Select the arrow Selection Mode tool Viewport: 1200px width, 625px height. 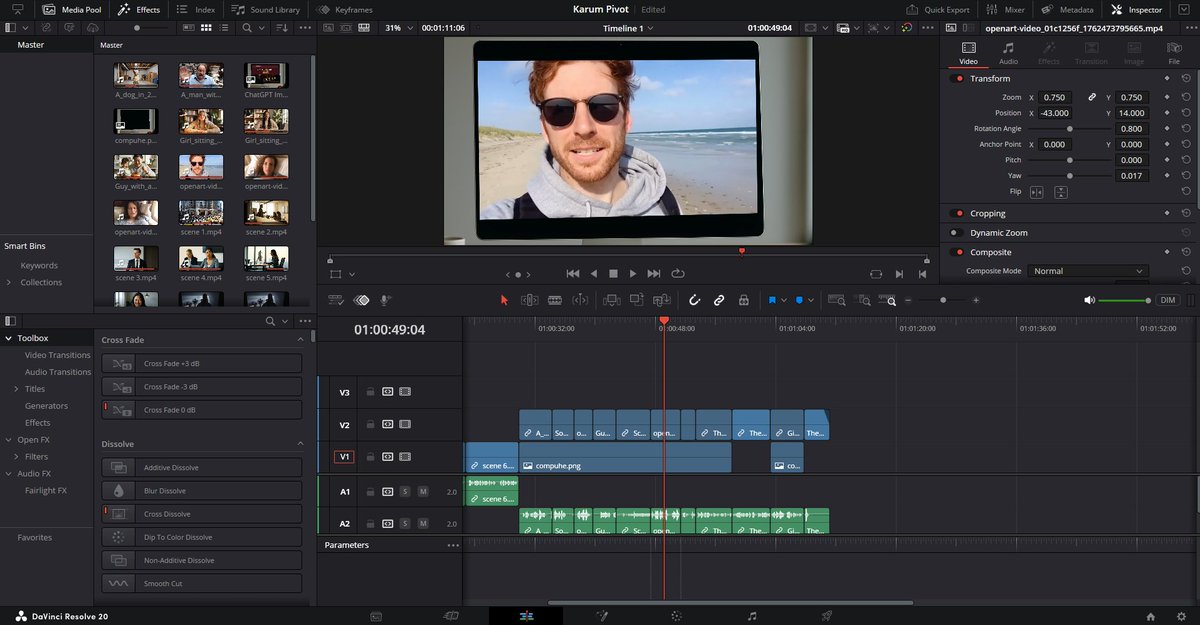(x=504, y=300)
